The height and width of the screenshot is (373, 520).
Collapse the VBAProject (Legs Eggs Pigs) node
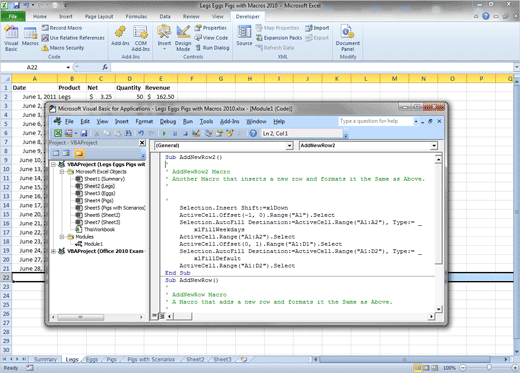point(53,164)
